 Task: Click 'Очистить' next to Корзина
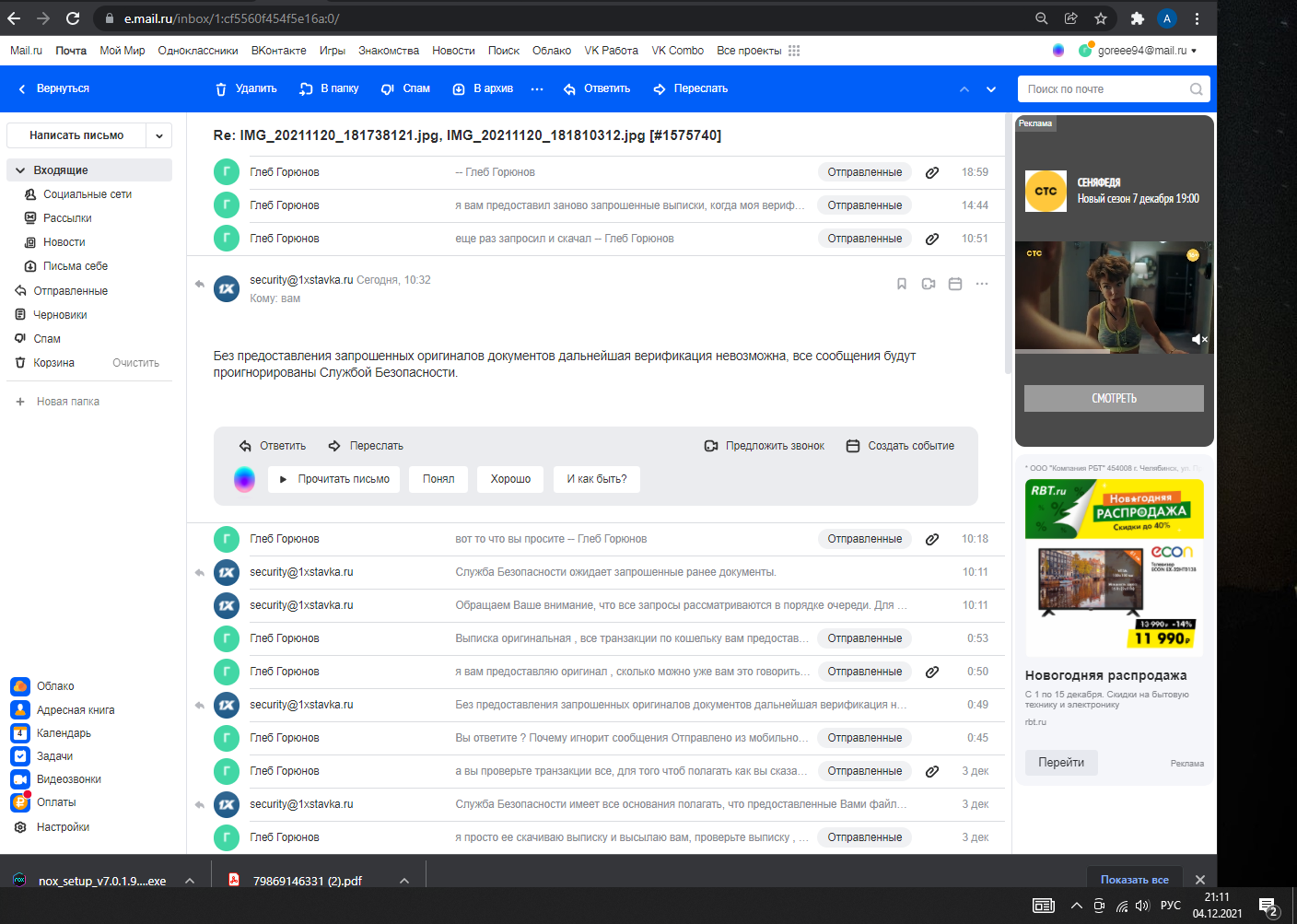[x=135, y=363]
